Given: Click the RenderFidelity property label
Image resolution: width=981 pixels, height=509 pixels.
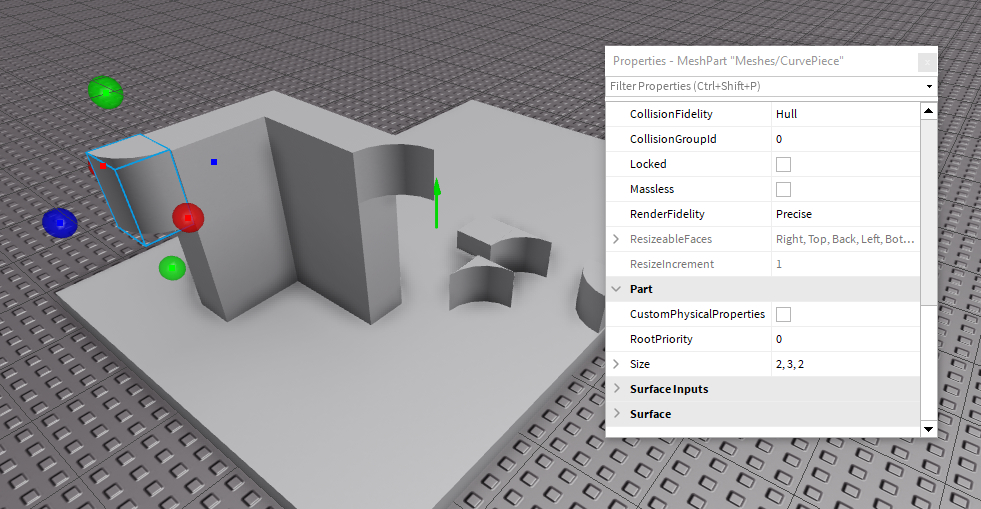Looking at the screenshot, I should [667, 214].
